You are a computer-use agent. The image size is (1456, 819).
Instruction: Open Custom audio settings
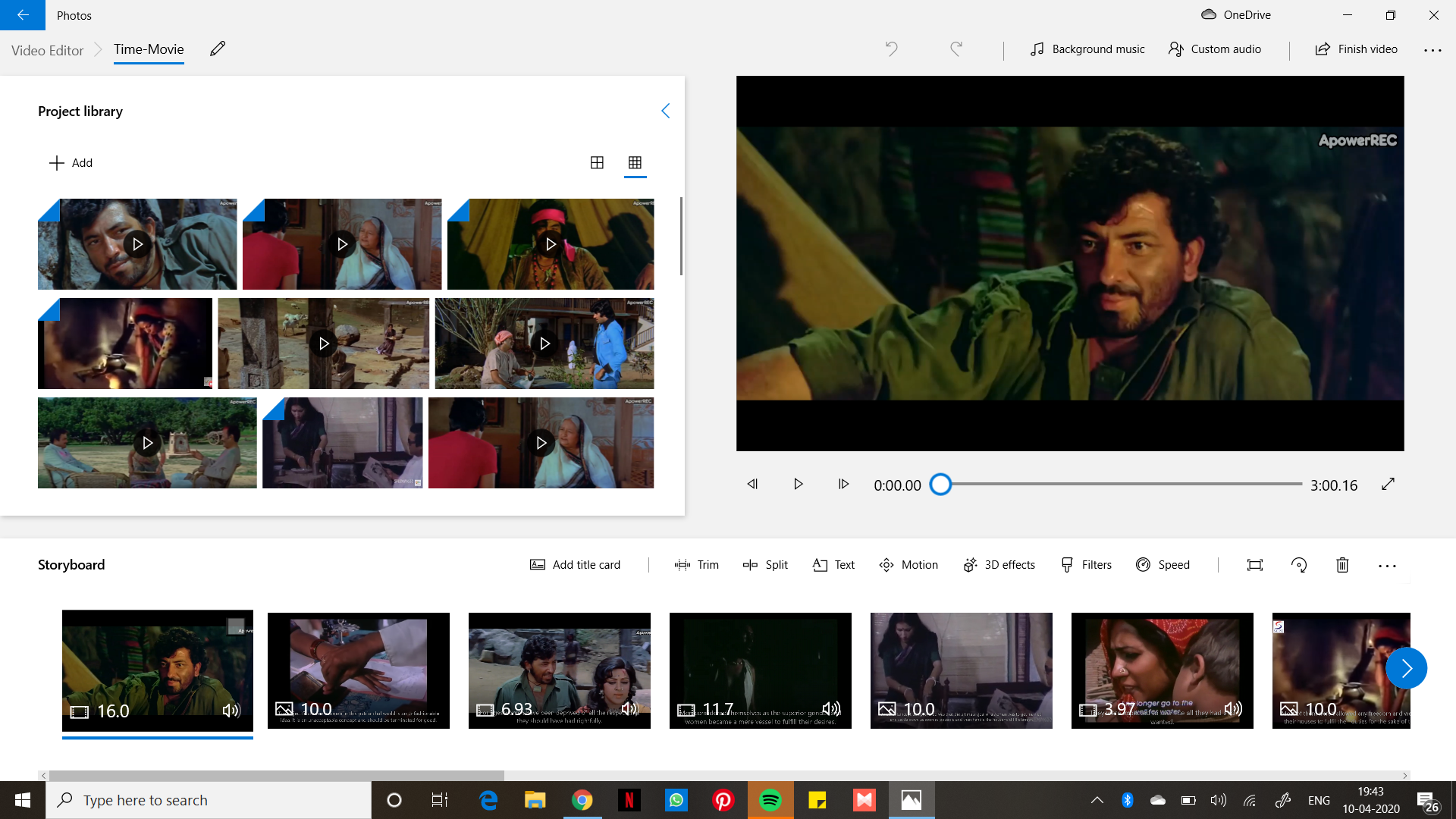(1214, 49)
